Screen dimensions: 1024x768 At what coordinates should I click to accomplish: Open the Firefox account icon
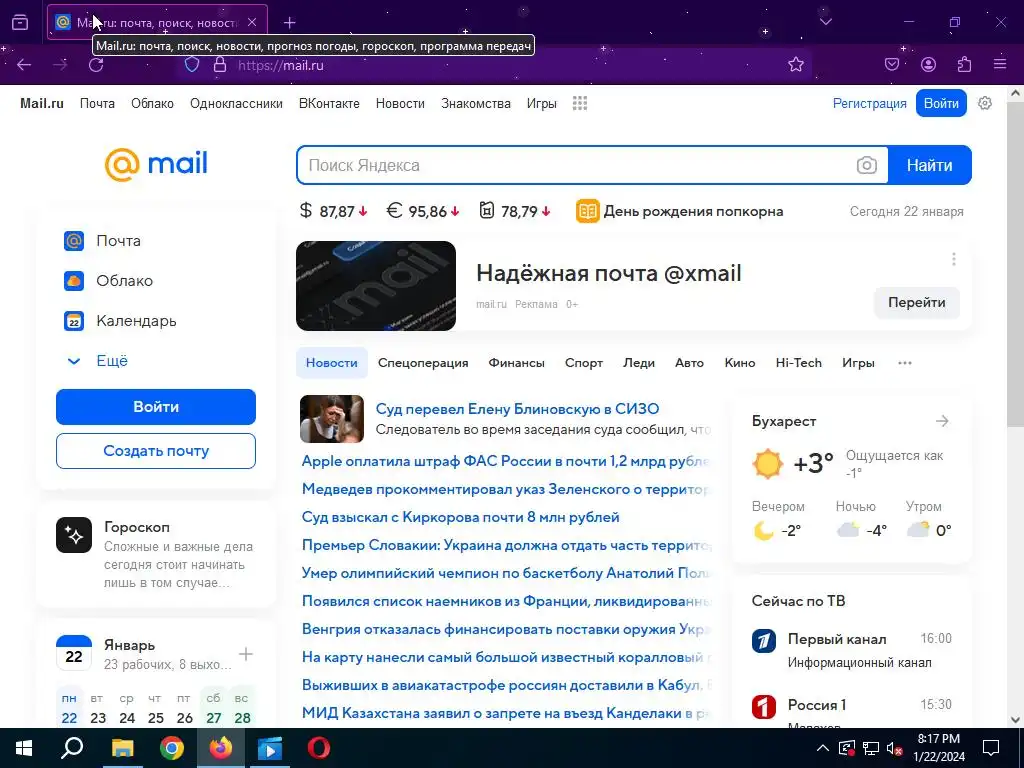(928, 65)
